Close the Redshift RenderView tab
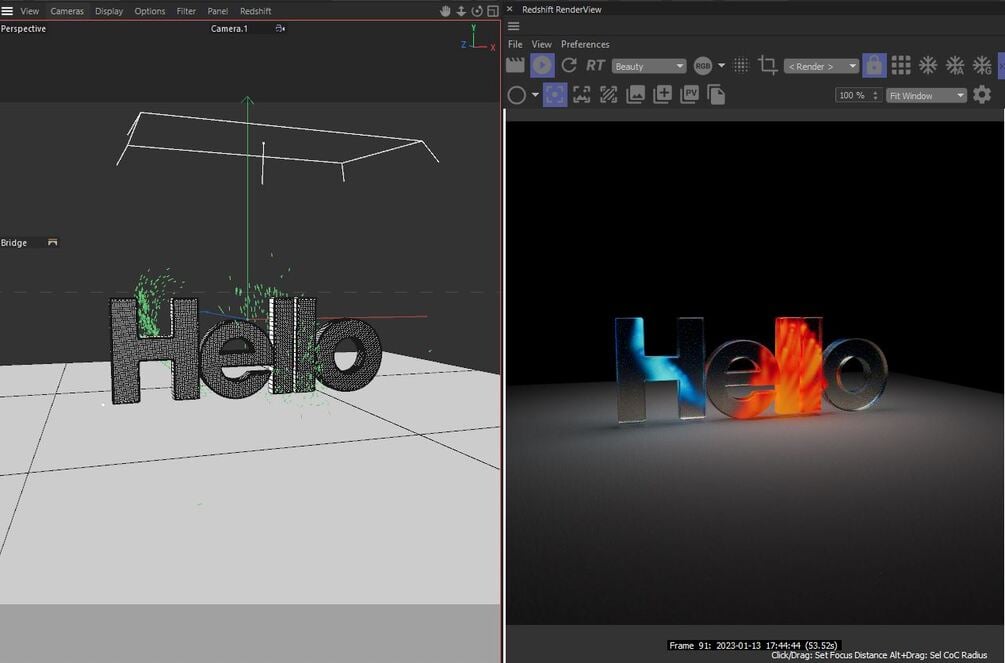The height and width of the screenshot is (663, 1005). click(510, 9)
